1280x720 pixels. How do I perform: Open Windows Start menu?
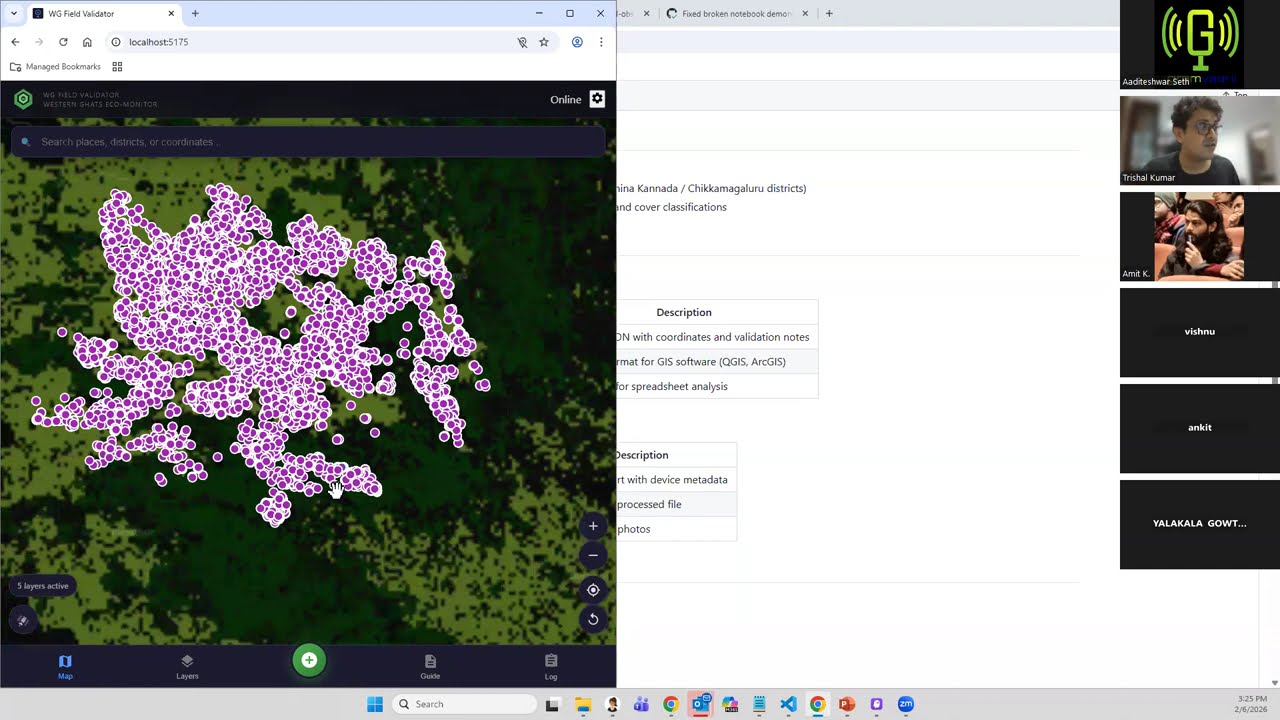pyautogui.click(x=375, y=704)
